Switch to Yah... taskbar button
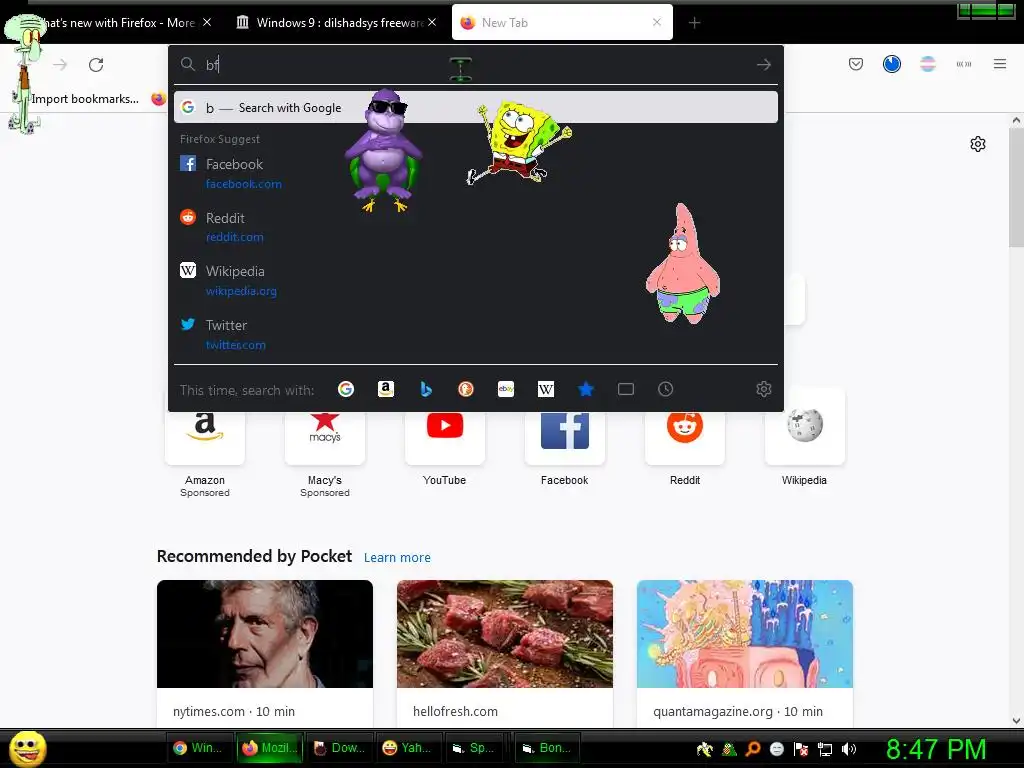The image size is (1024, 768). coord(408,748)
